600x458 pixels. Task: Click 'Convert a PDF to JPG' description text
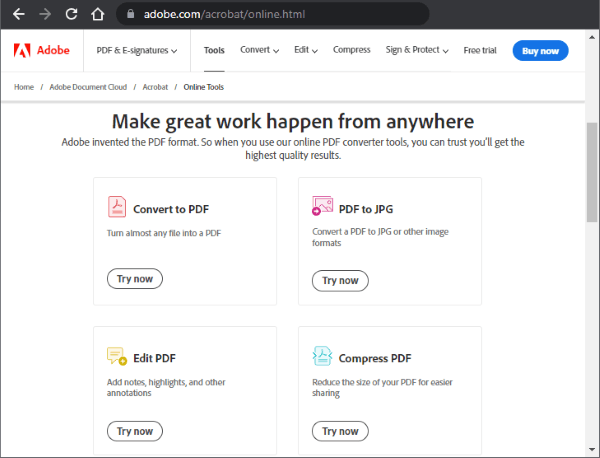coord(380,237)
